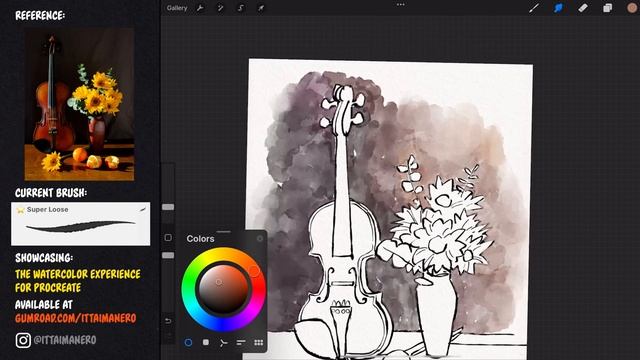Switch to the Harmony color tab
The height and width of the screenshot is (360, 640).
click(x=223, y=342)
